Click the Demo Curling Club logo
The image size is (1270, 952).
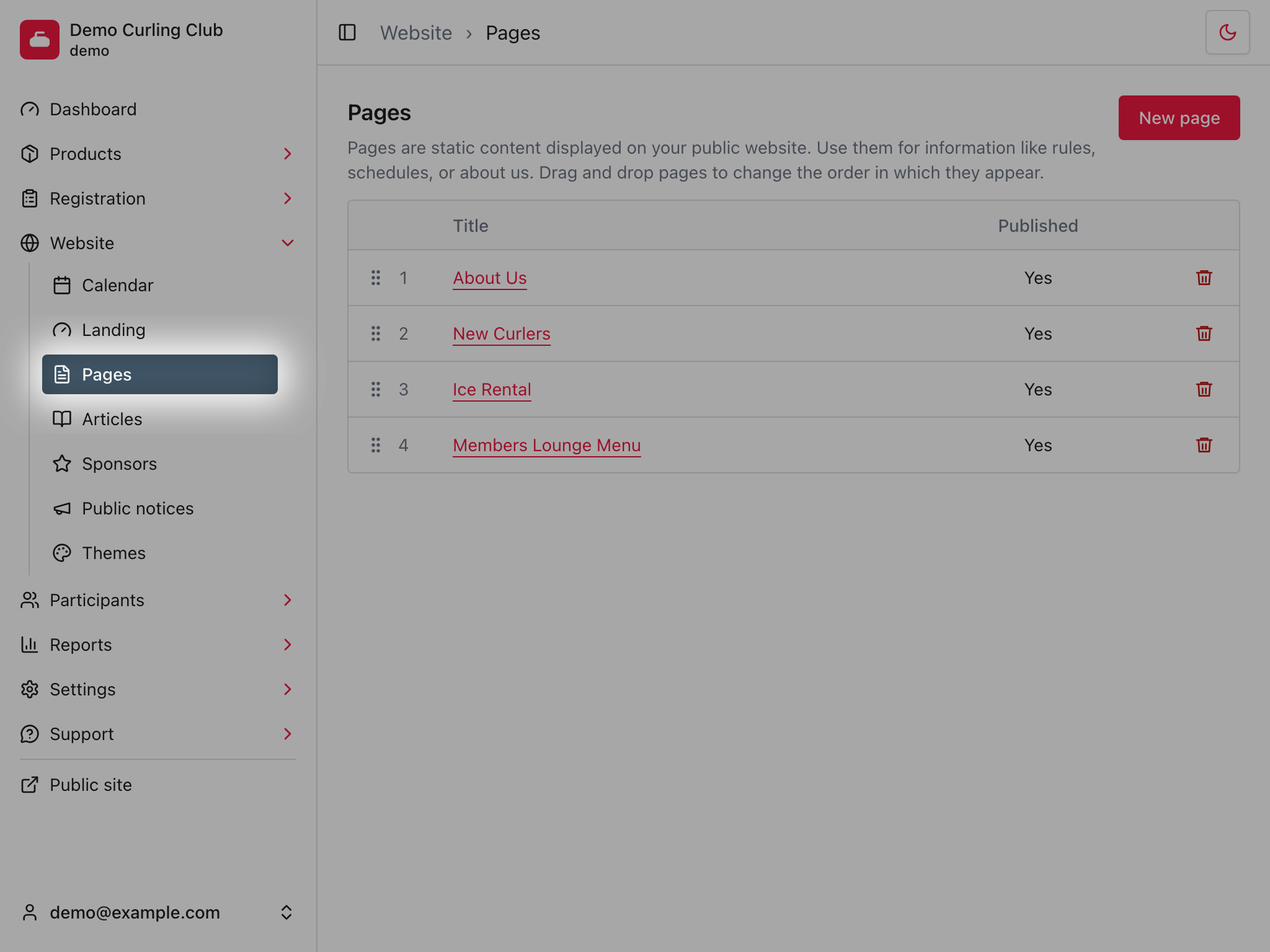40,40
